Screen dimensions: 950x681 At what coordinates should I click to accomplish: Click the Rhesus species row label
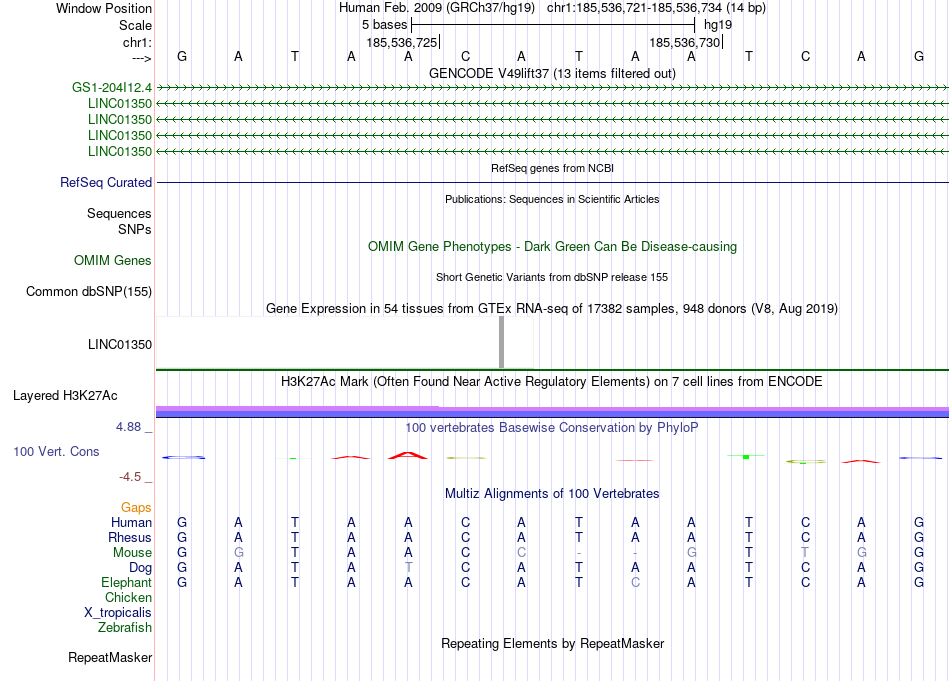pyautogui.click(x=130, y=537)
